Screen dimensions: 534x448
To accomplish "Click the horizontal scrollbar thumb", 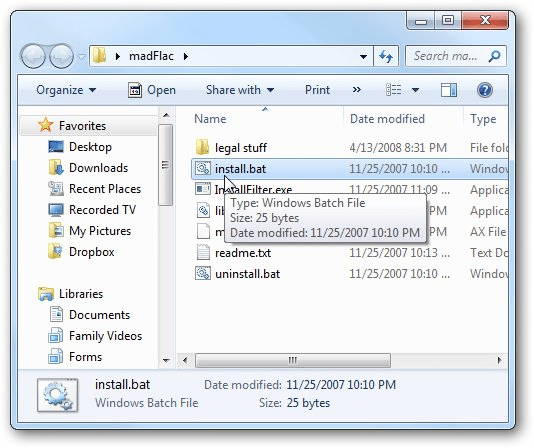I will click(293, 360).
